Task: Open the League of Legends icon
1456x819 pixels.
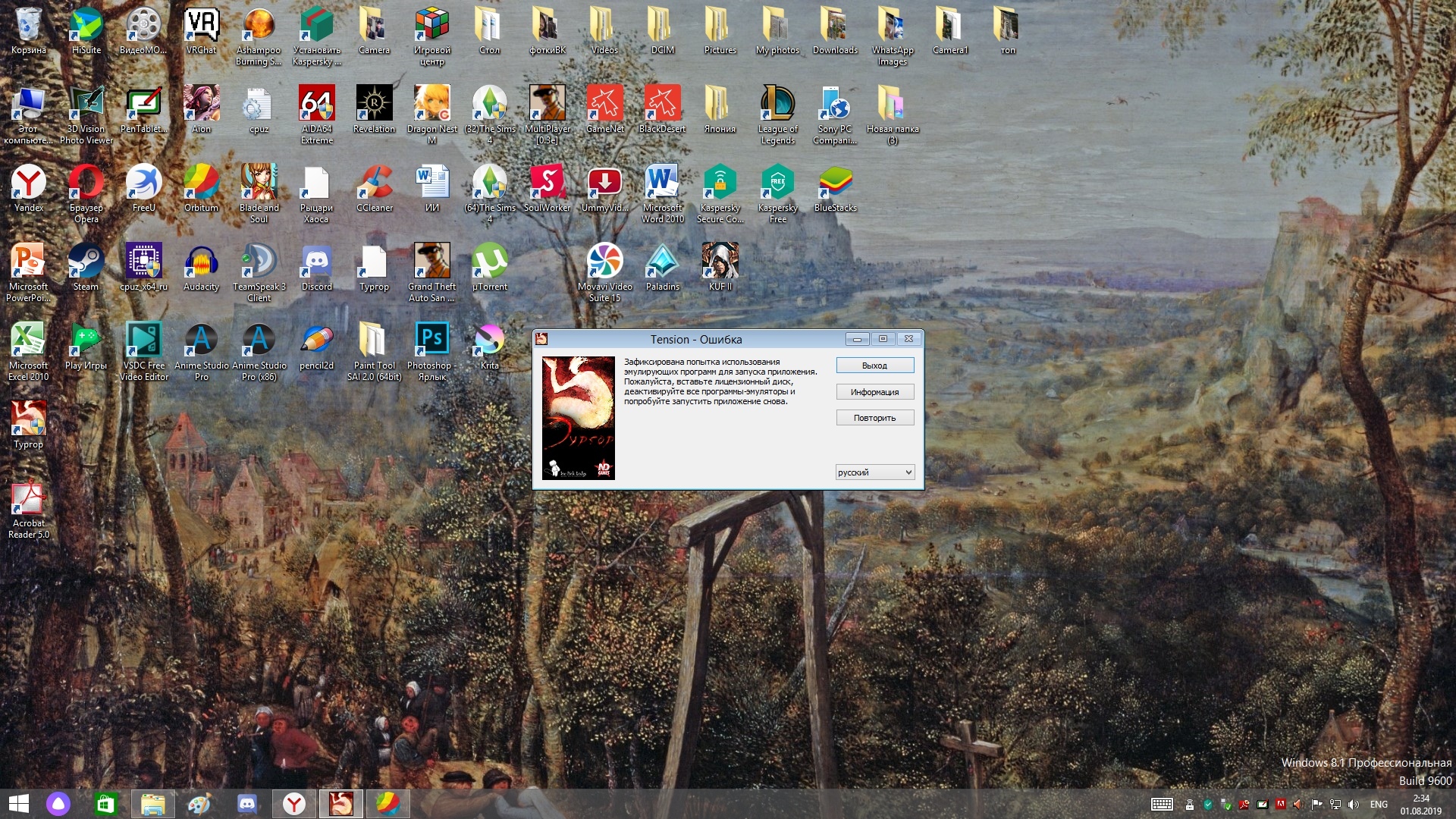Action: point(777,114)
